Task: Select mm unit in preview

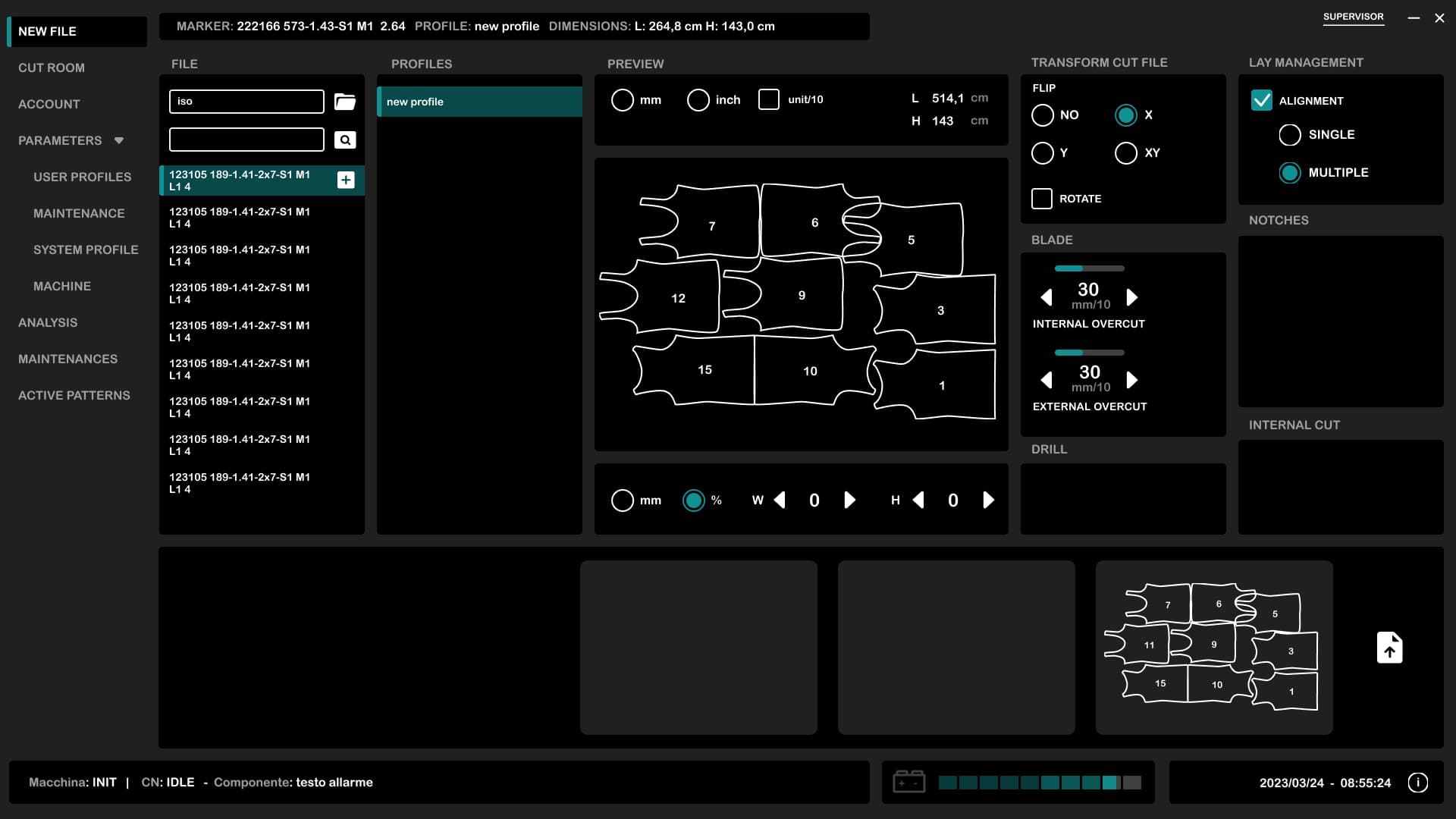Action: pyautogui.click(x=623, y=100)
